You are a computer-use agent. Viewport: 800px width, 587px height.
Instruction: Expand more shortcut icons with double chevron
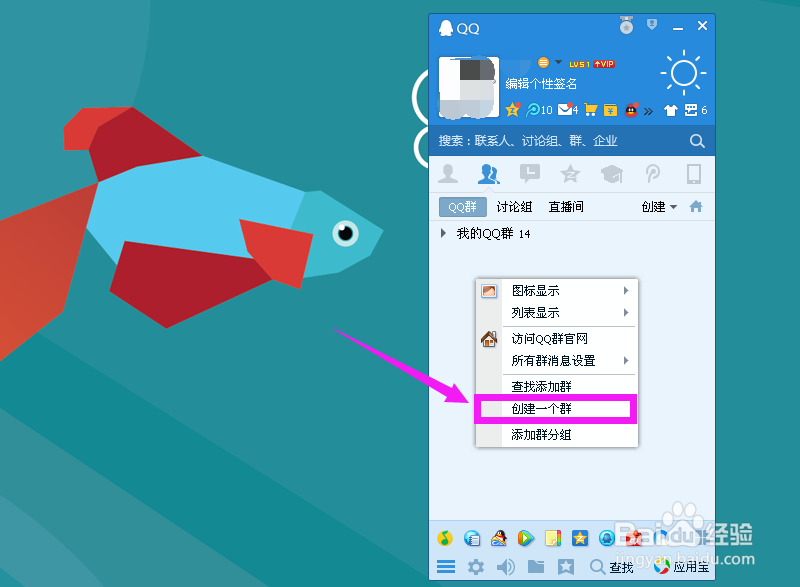(648, 111)
